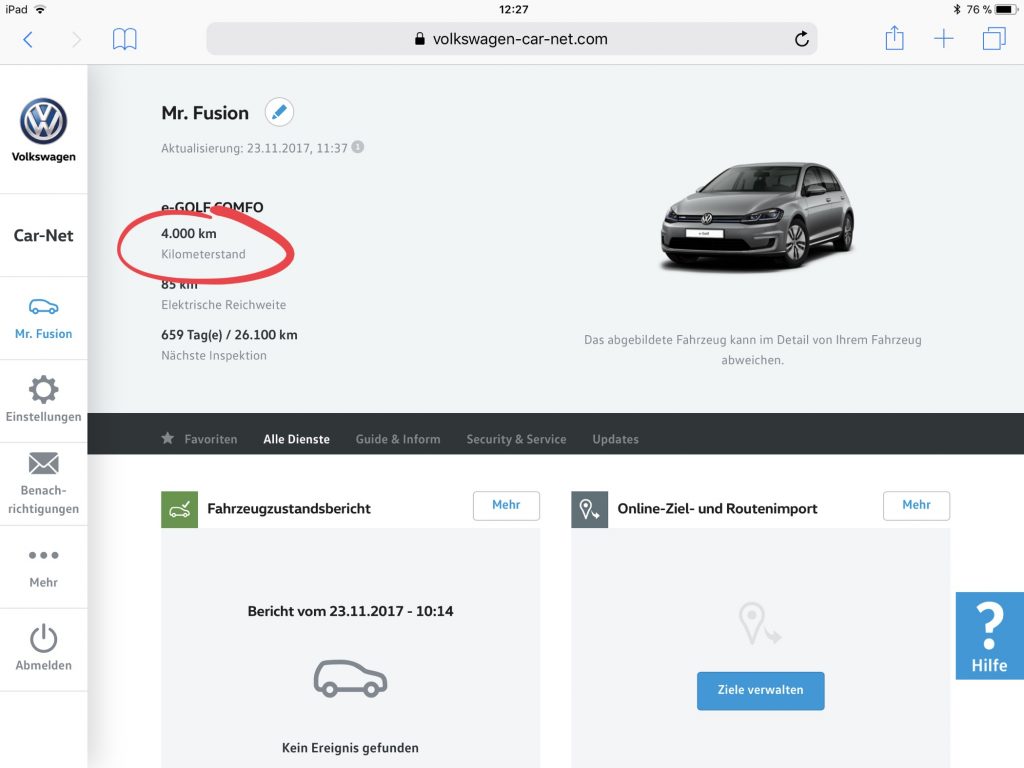Open the Volkswagen logo home link
This screenshot has height=768, width=1024.
43,124
